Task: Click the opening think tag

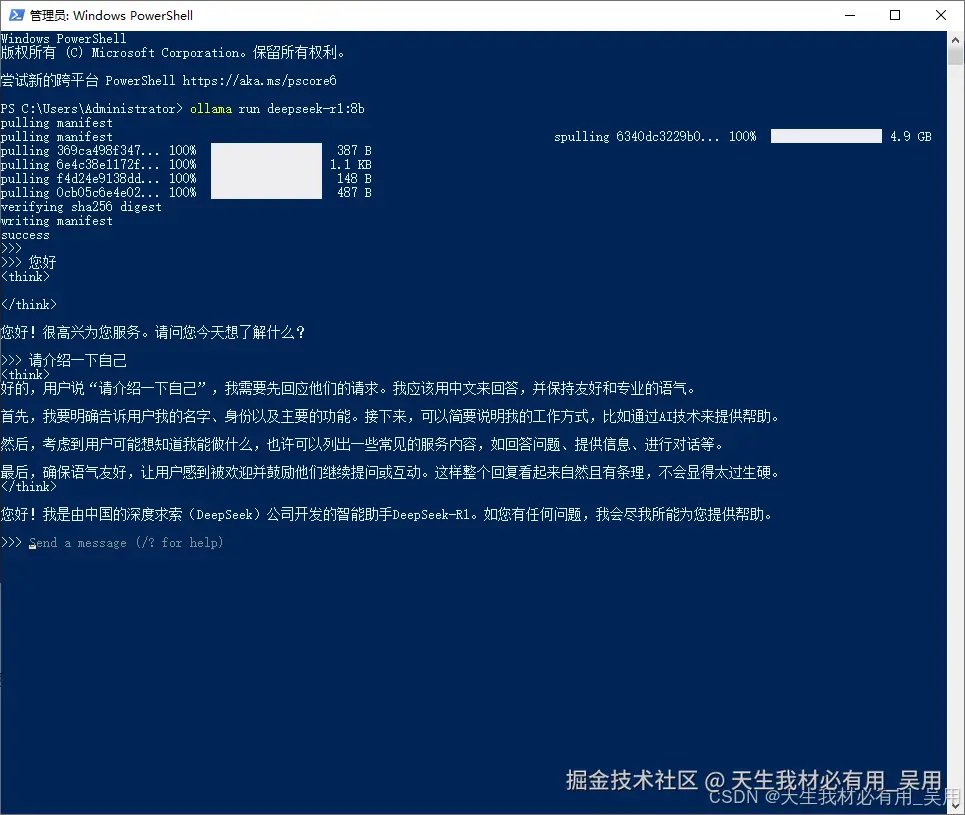Action: [x=26, y=276]
